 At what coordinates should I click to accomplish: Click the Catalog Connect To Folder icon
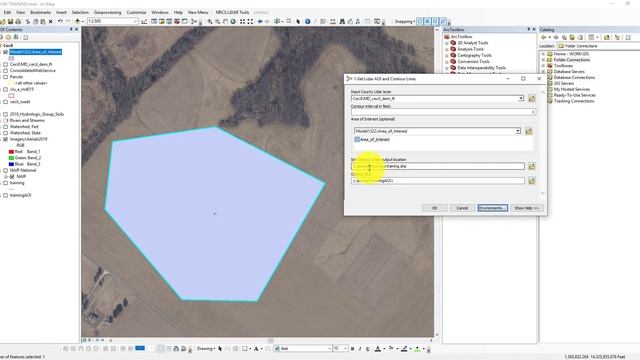click(607, 37)
